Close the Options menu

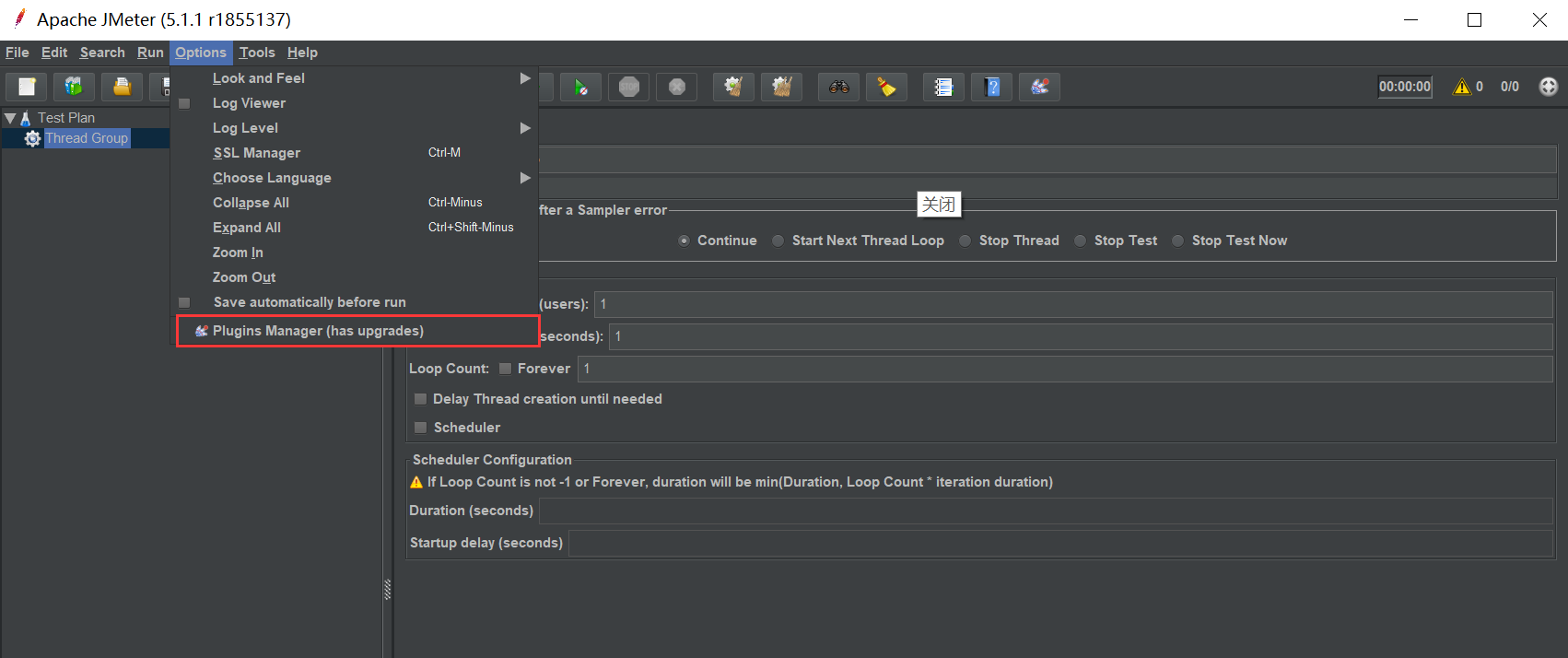coord(201,53)
